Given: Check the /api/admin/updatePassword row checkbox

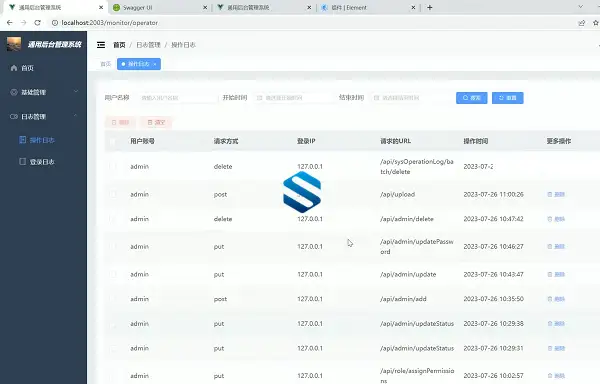Looking at the screenshot, I should point(112,247).
